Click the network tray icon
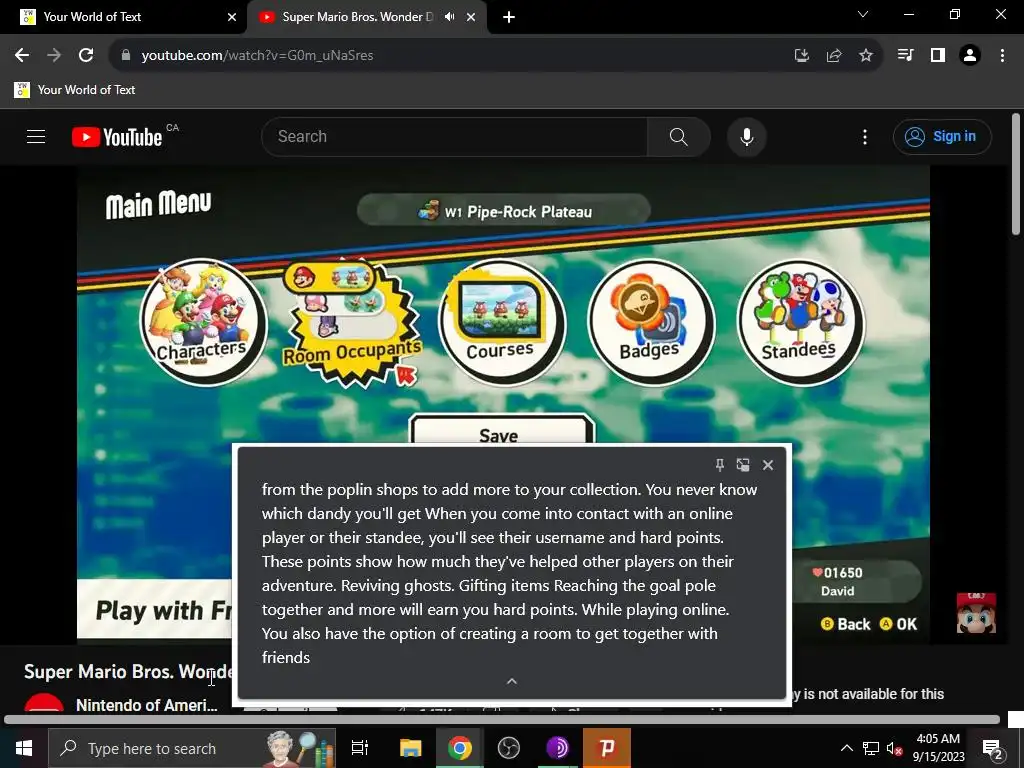This screenshot has width=1024, height=768. [871, 748]
